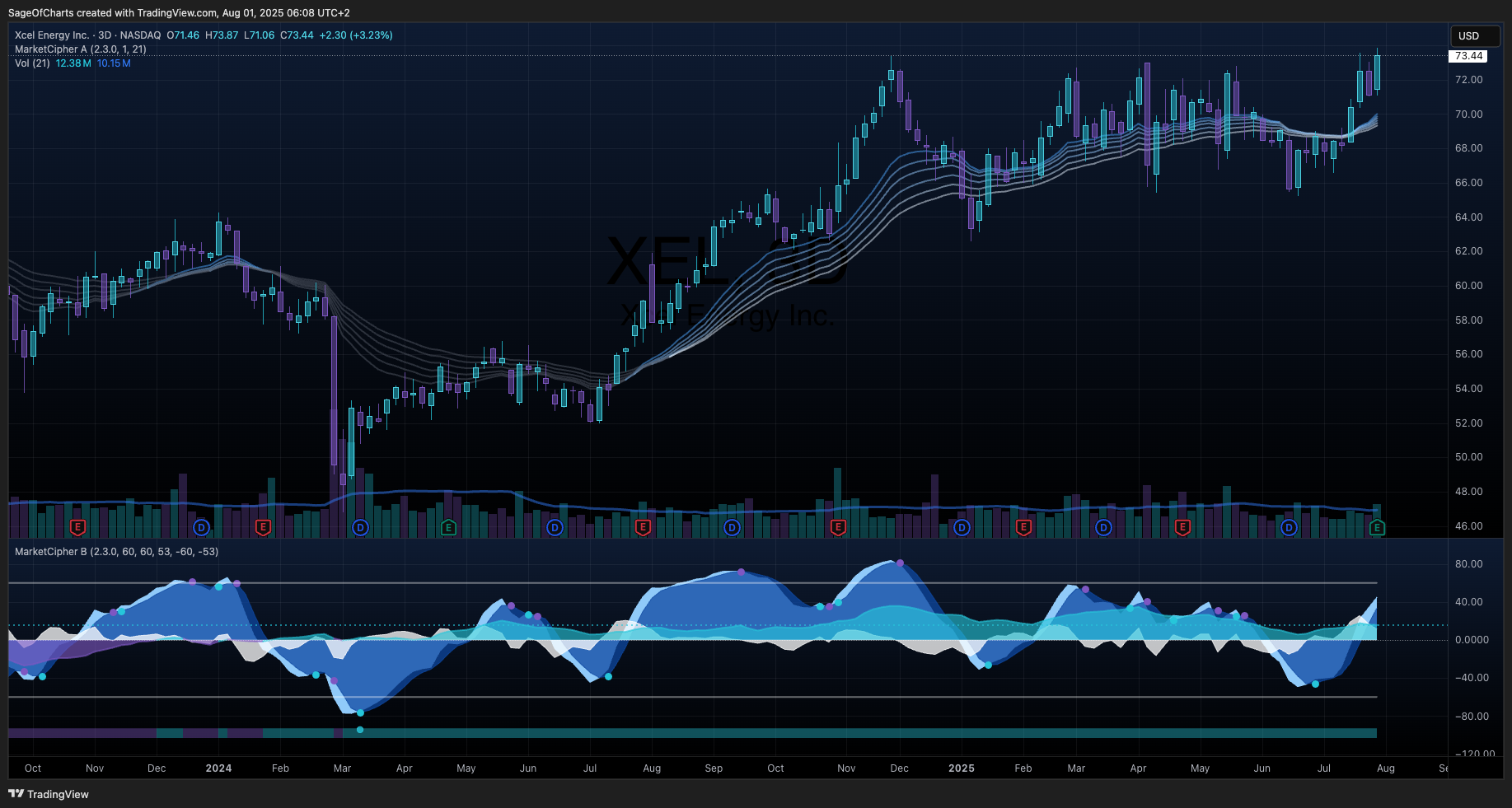Open the dividend D marker for mid June 2024

click(555, 527)
